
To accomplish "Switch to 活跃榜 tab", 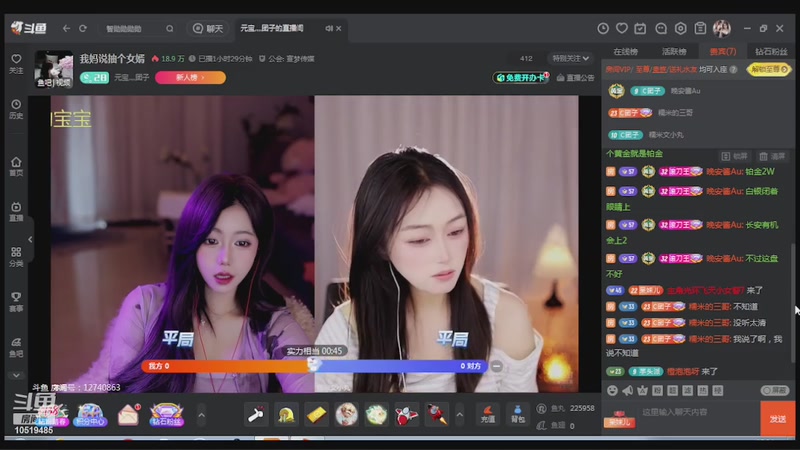I will pyautogui.click(x=674, y=52).
